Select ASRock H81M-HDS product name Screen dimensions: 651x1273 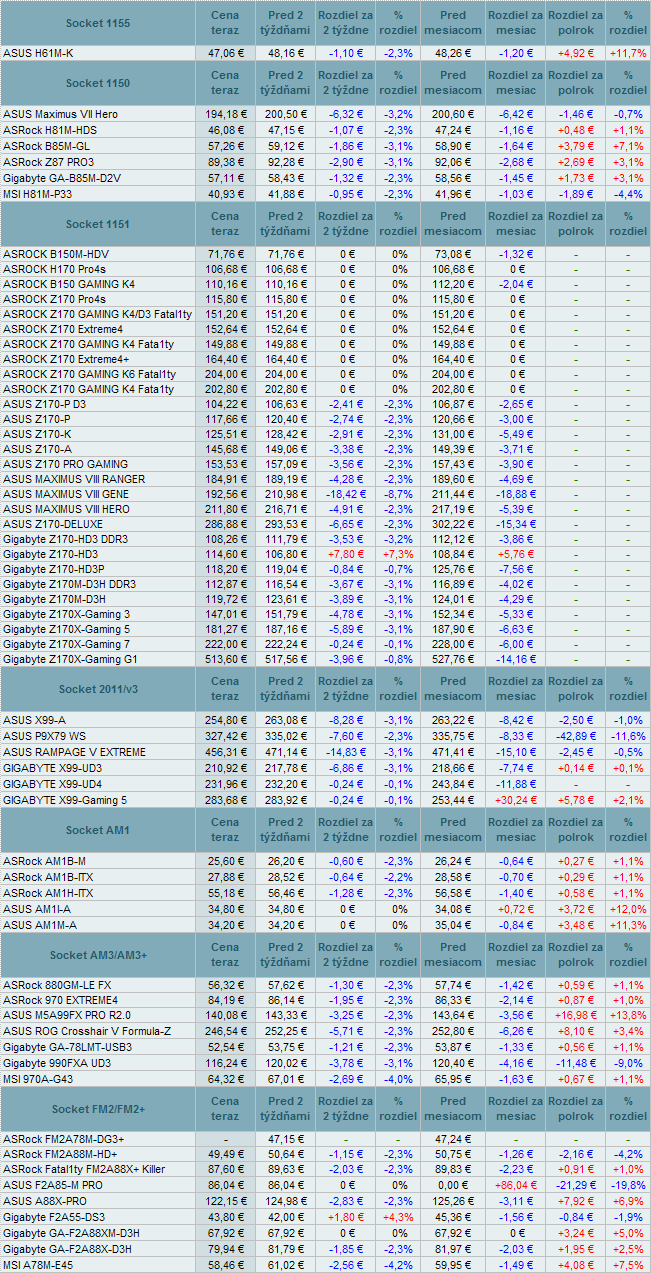(50, 130)
